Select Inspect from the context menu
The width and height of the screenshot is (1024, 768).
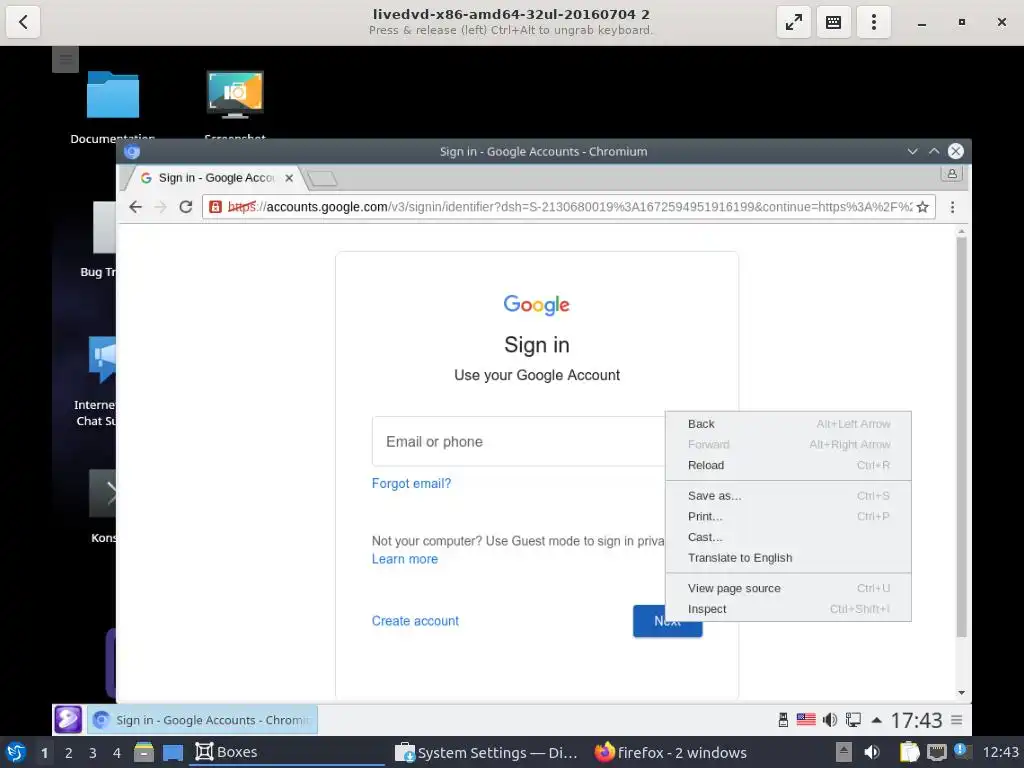(x=788, y=609)
